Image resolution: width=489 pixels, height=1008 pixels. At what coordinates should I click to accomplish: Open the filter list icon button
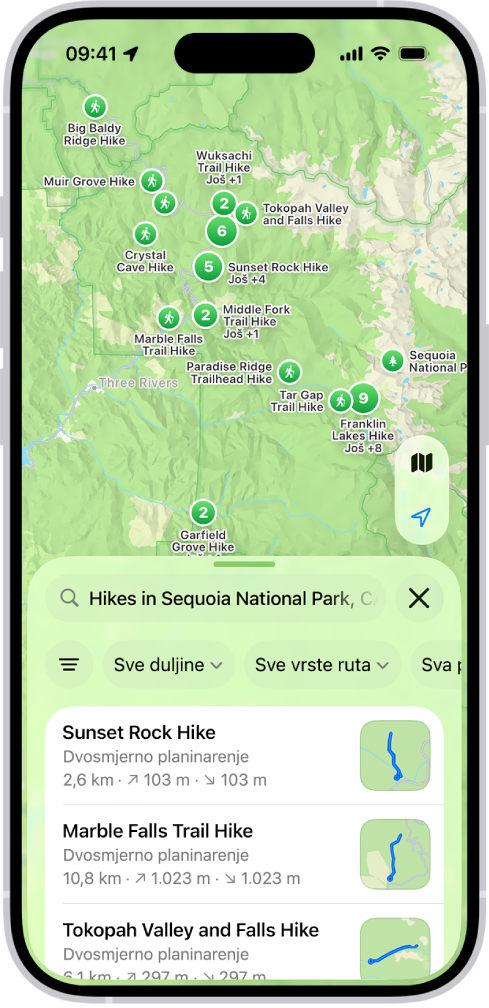pos(69,665)
